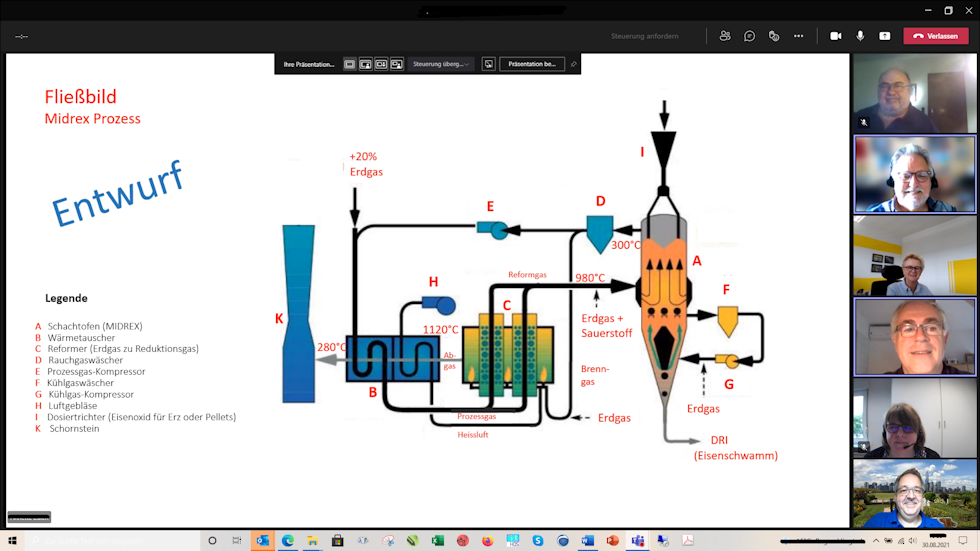The image size is (980, 551).
Task: Click the computer sound share icon
Action: coord(489,64)
